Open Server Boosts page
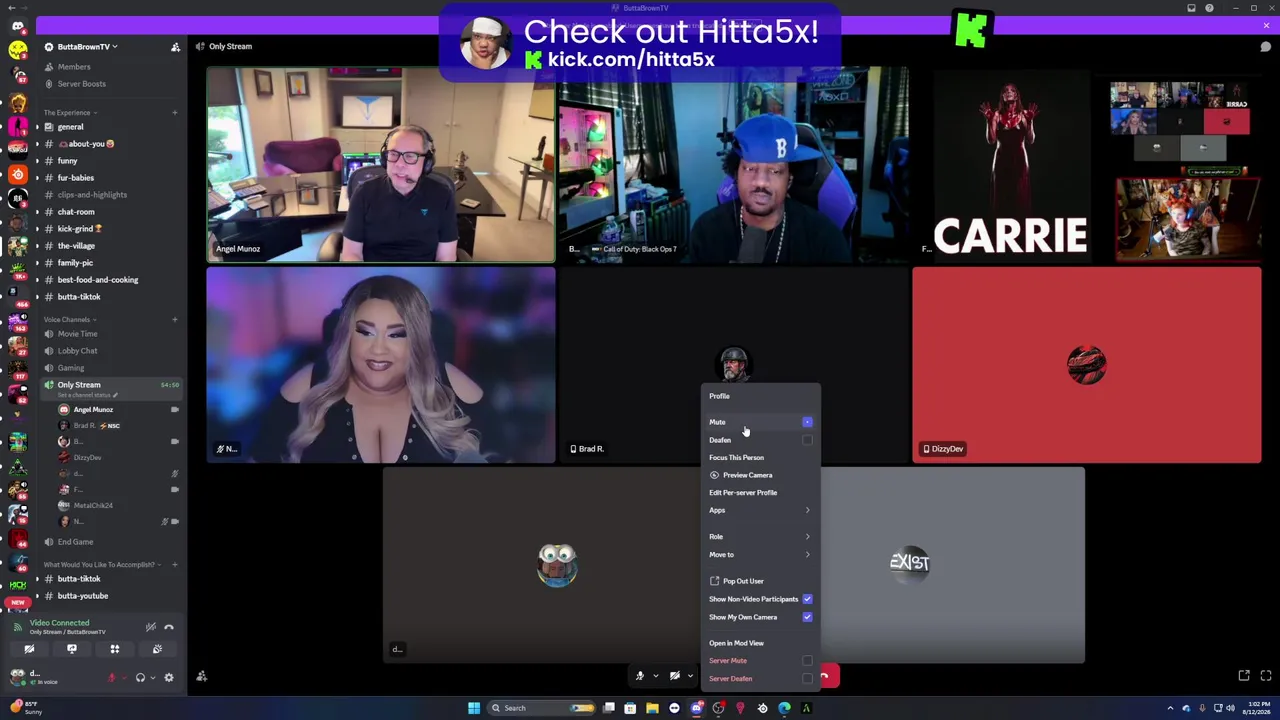1280x720 pixels. pos(110,84)
